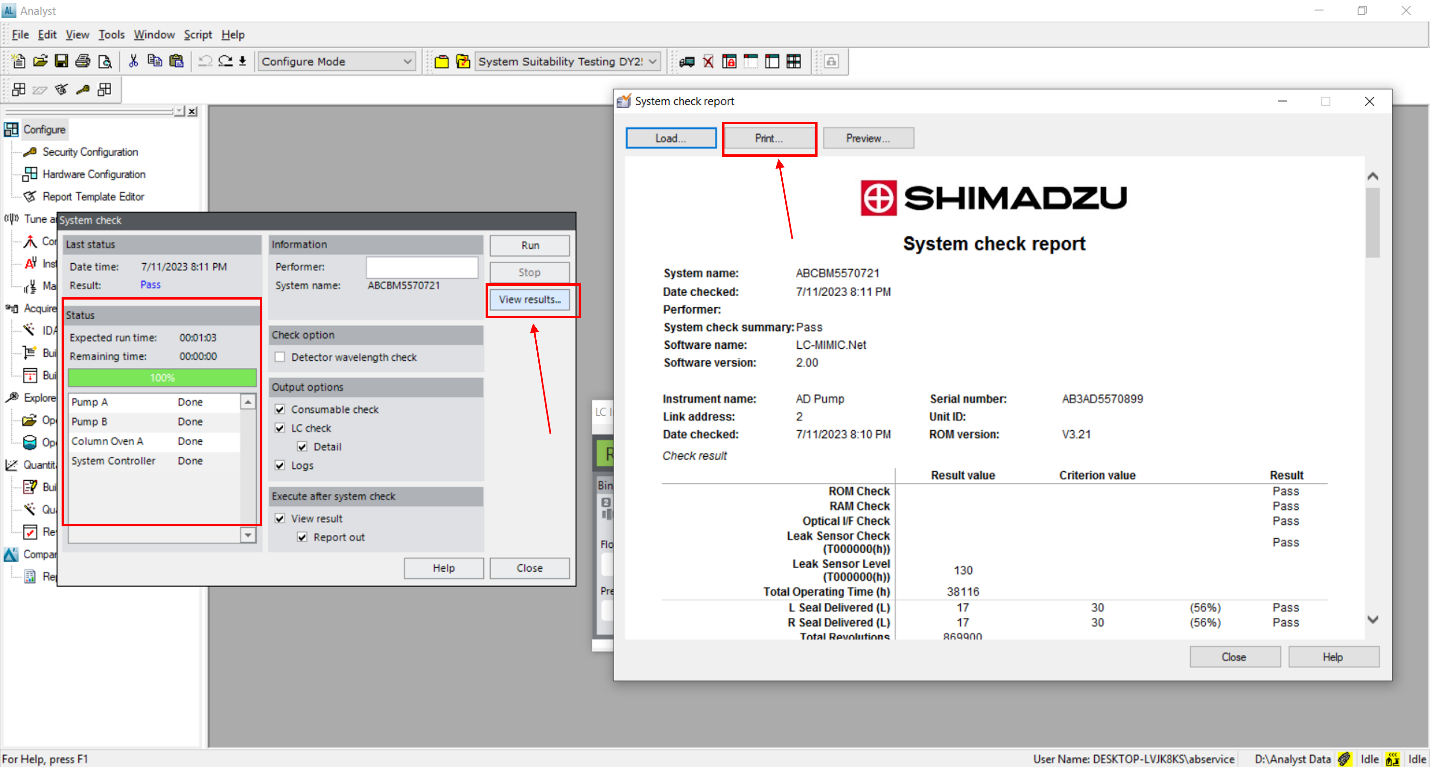Viewport: 1430px width, 767px height.
Task: Open the Tools menu
Action: 110,34
